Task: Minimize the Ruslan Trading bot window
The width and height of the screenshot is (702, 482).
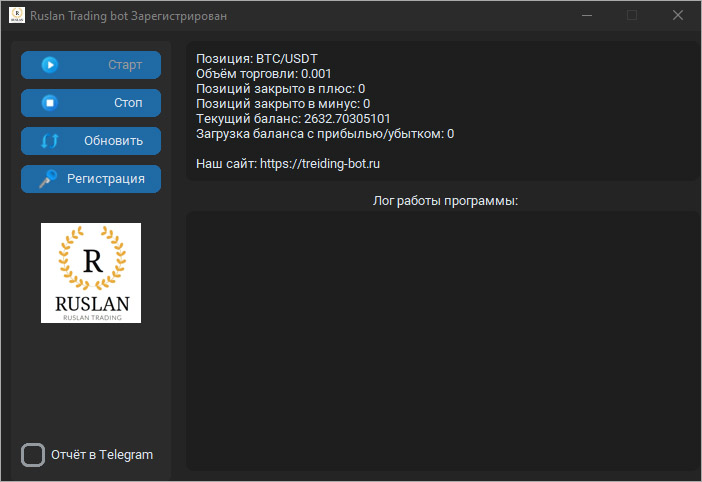Action: tap(587, 15)
